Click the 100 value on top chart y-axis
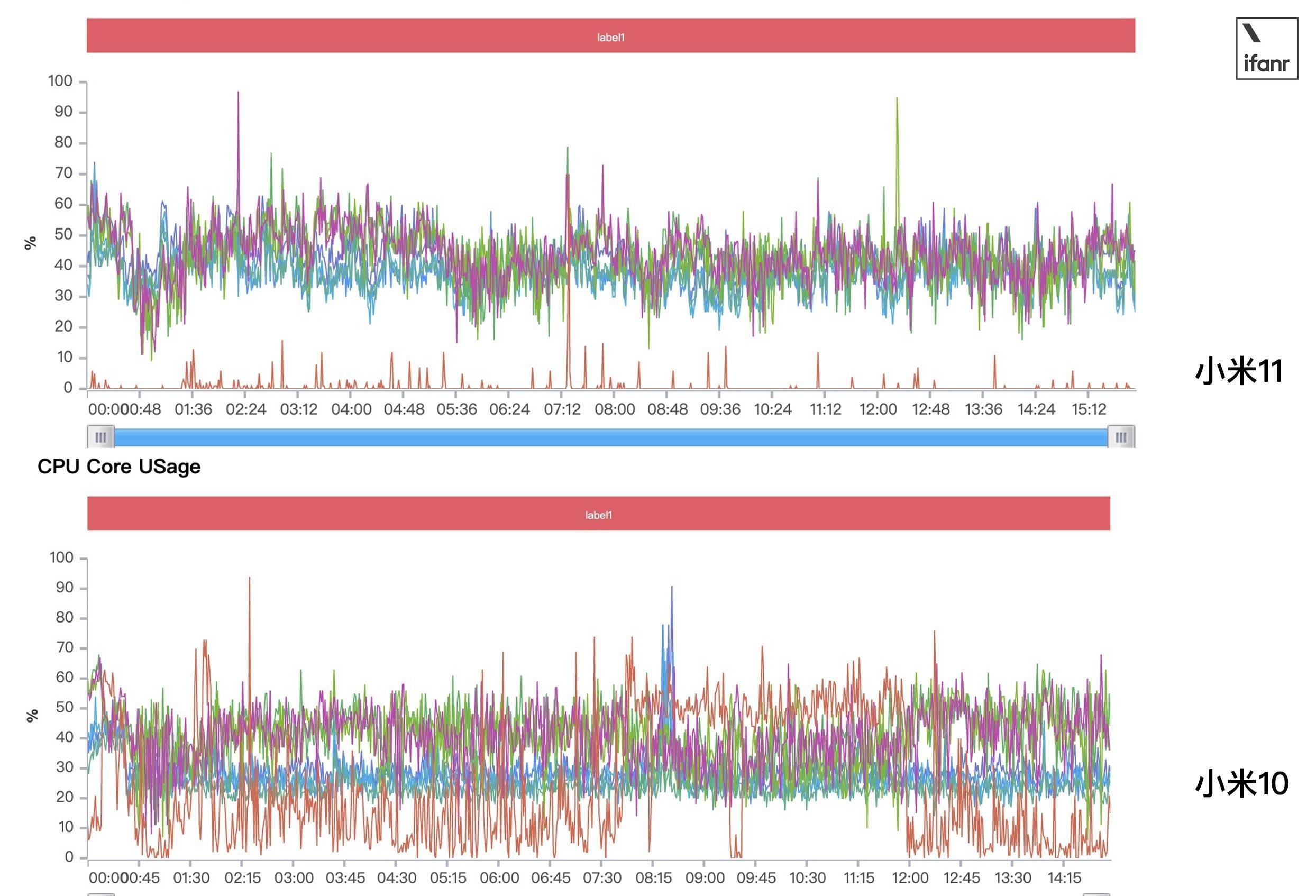This screenshot has height=896, width=1316. click(61, 81)
